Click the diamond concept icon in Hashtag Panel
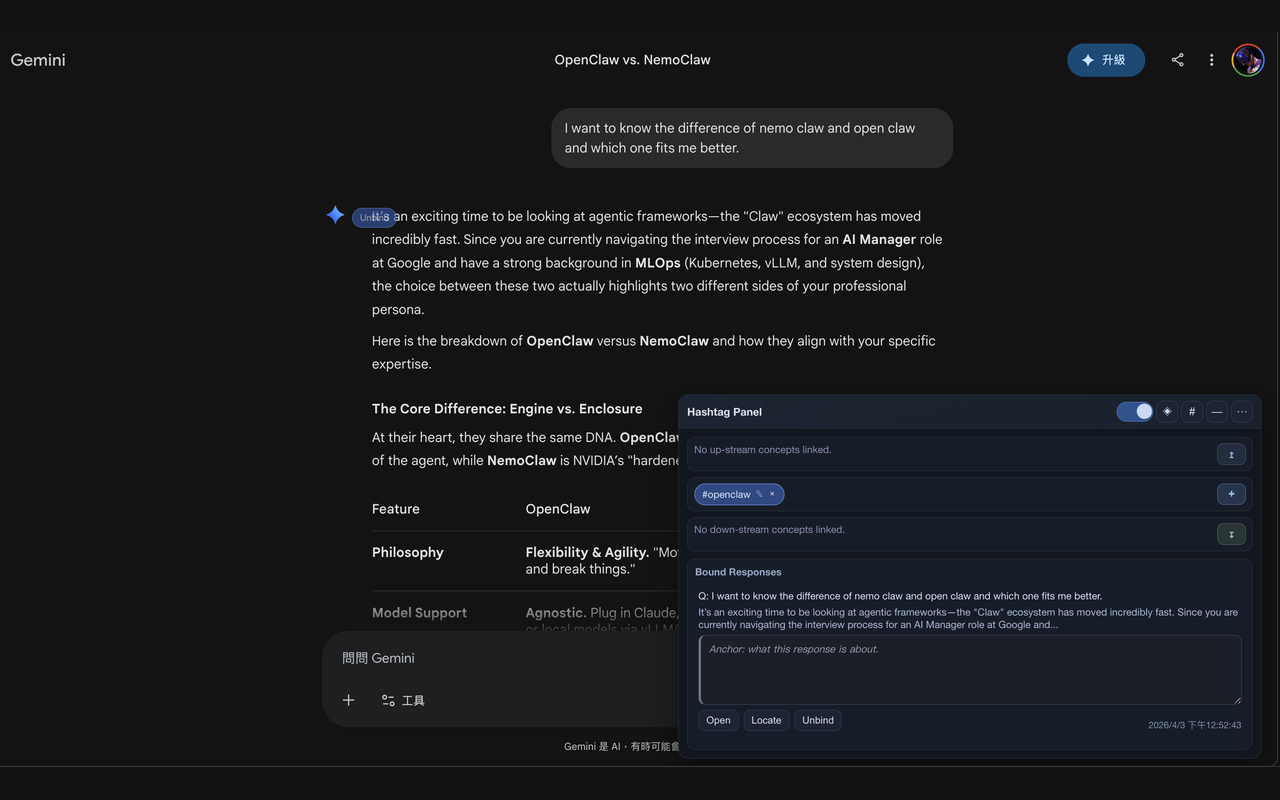Image resolution: width=1280 pixels, height=800 pixels. coord(1166,411)
